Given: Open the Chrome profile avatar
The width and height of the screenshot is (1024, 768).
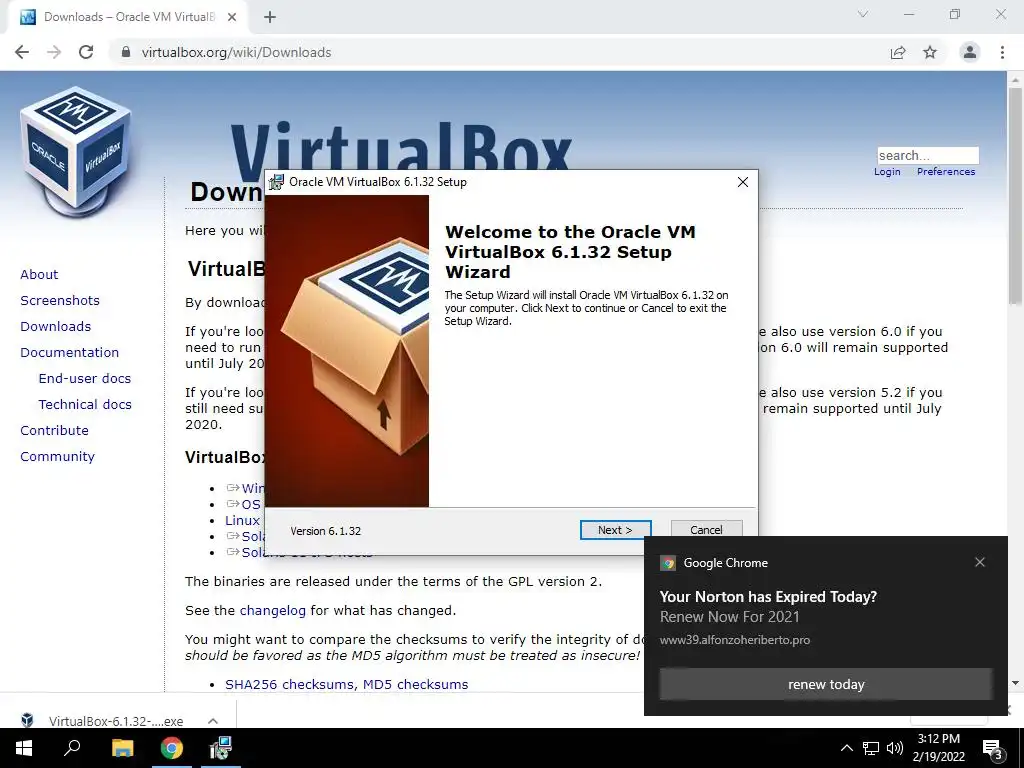Looking at the screenshot, I should click(x=970, y=52).
